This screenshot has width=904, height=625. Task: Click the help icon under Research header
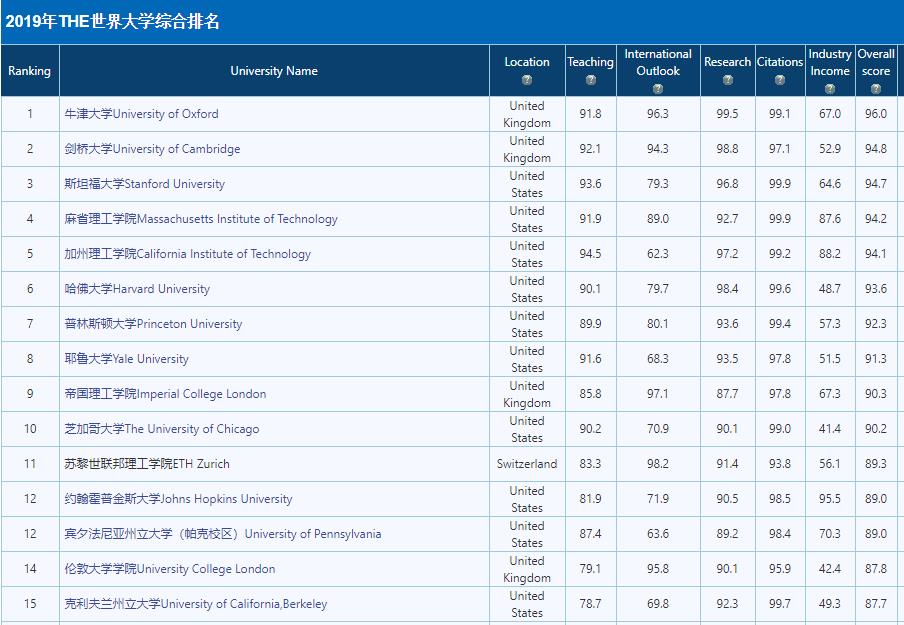click(x=727, y=80)
